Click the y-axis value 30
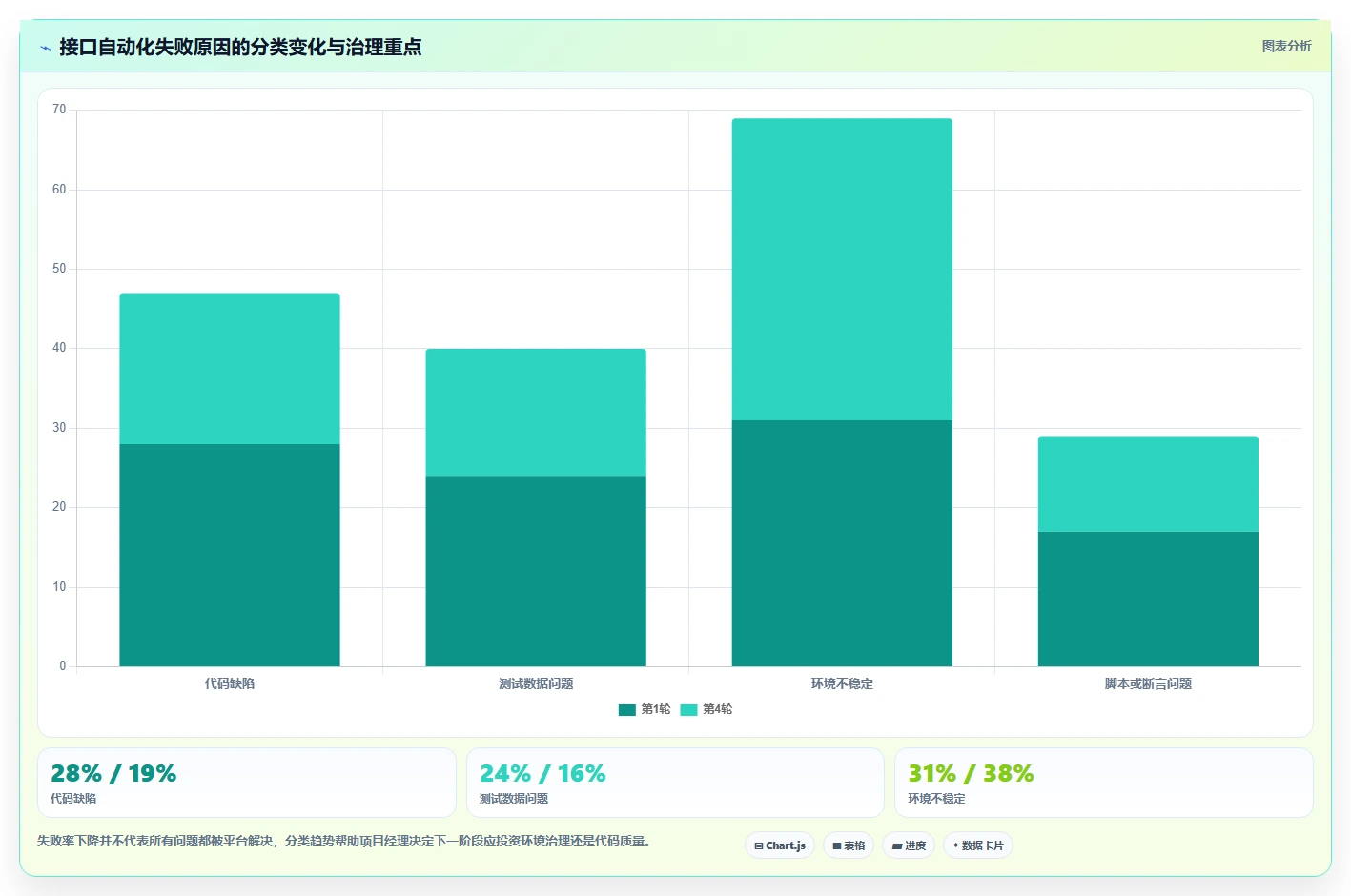This screenshot has height=896, width=1351. [59, 428]
